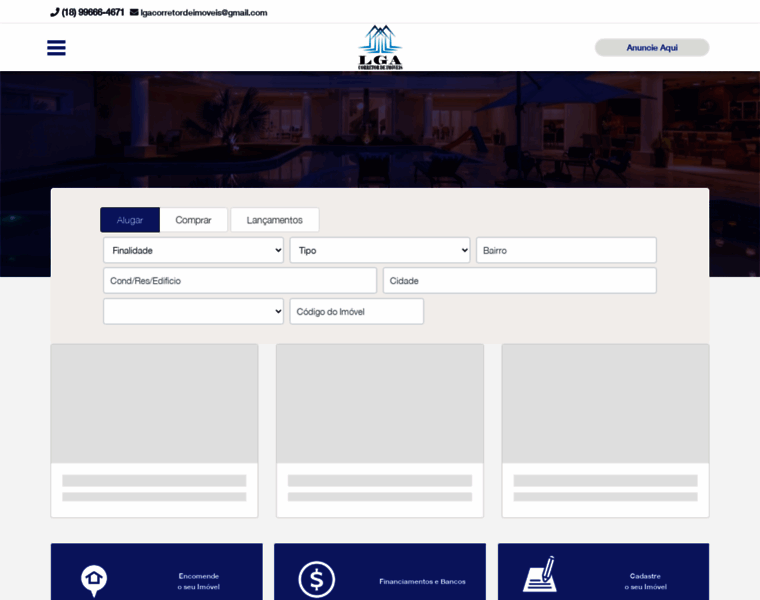This screenshot has height=600, width=760.
Task: Open the Lançamentos tab
Action: pos(275,220)
